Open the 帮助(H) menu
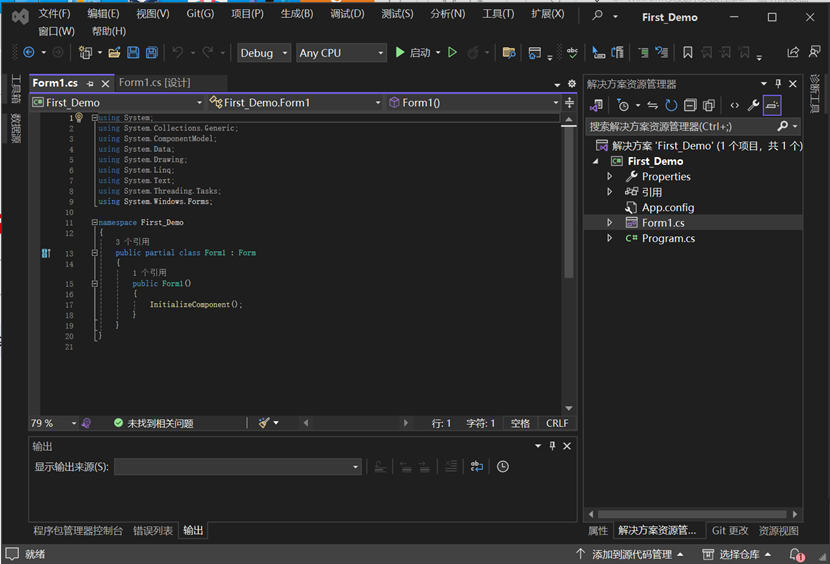 [x=109, y=31]
